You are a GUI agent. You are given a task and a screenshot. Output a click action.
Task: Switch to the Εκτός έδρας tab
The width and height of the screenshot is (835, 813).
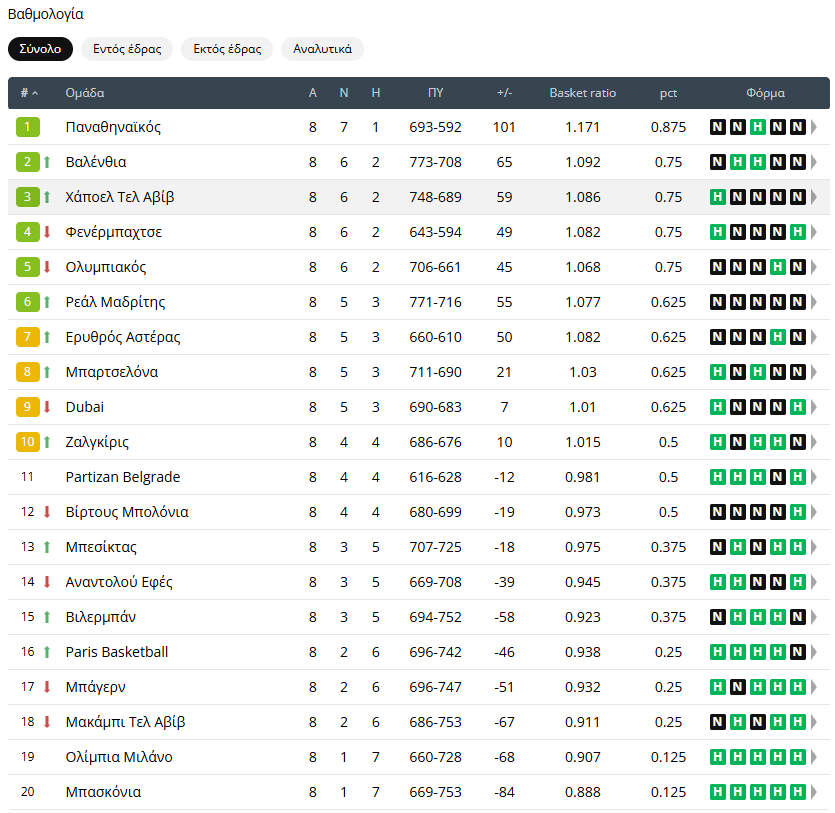(x=227, y=49)
